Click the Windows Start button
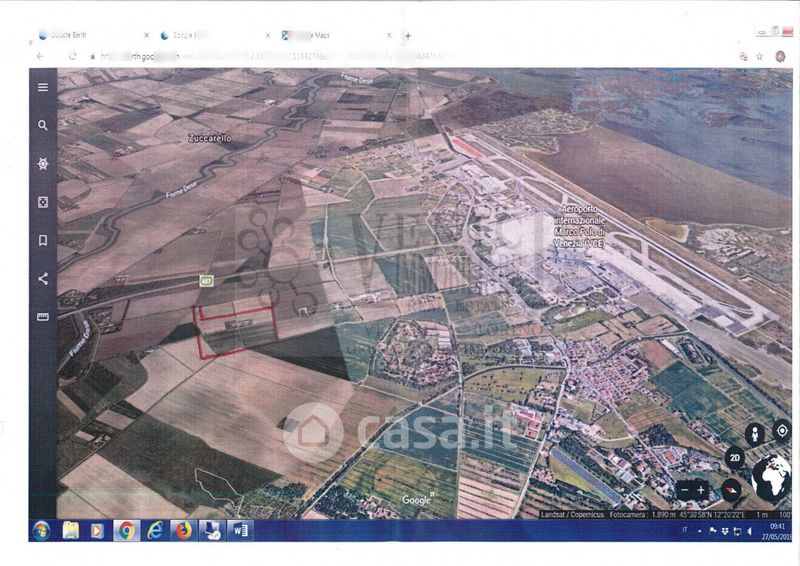Screen dimensions: 800x566 coord(42,530)
